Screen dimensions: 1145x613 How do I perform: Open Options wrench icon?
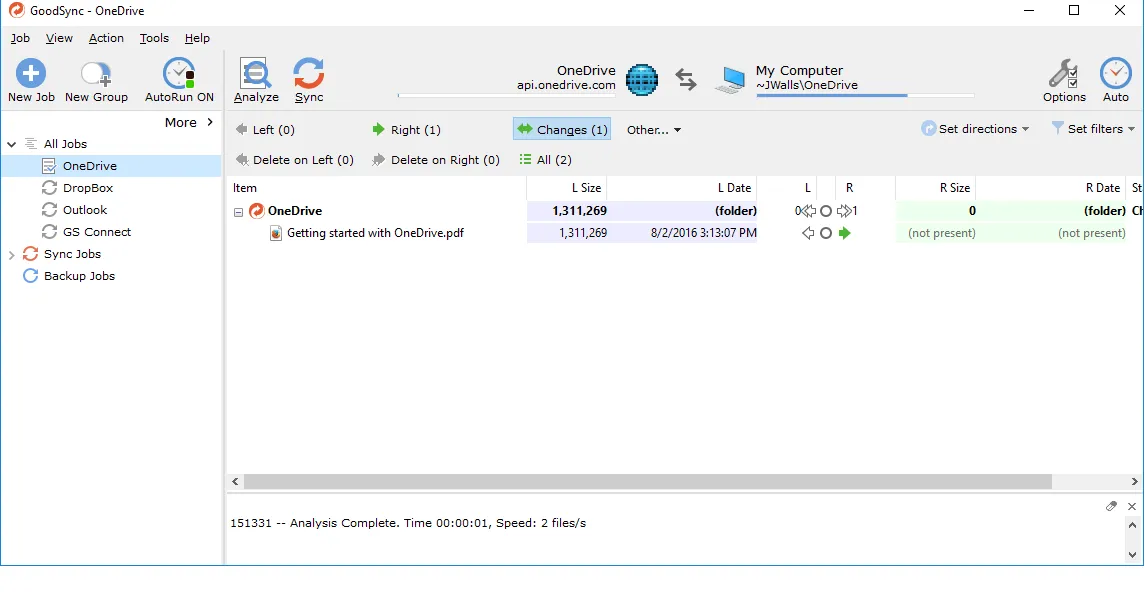click(1063, 73)
